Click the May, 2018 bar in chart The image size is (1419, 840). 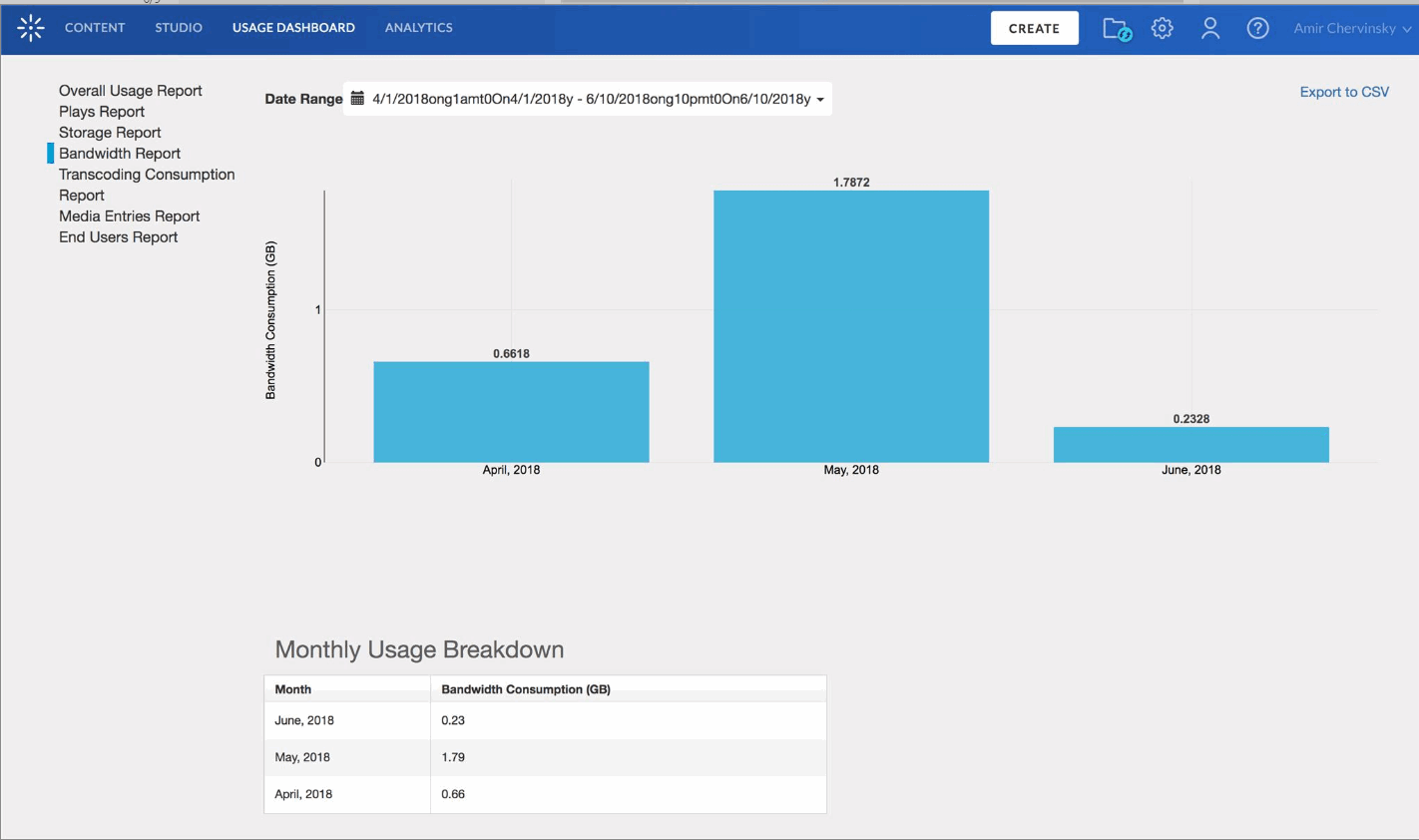point(851,326)
